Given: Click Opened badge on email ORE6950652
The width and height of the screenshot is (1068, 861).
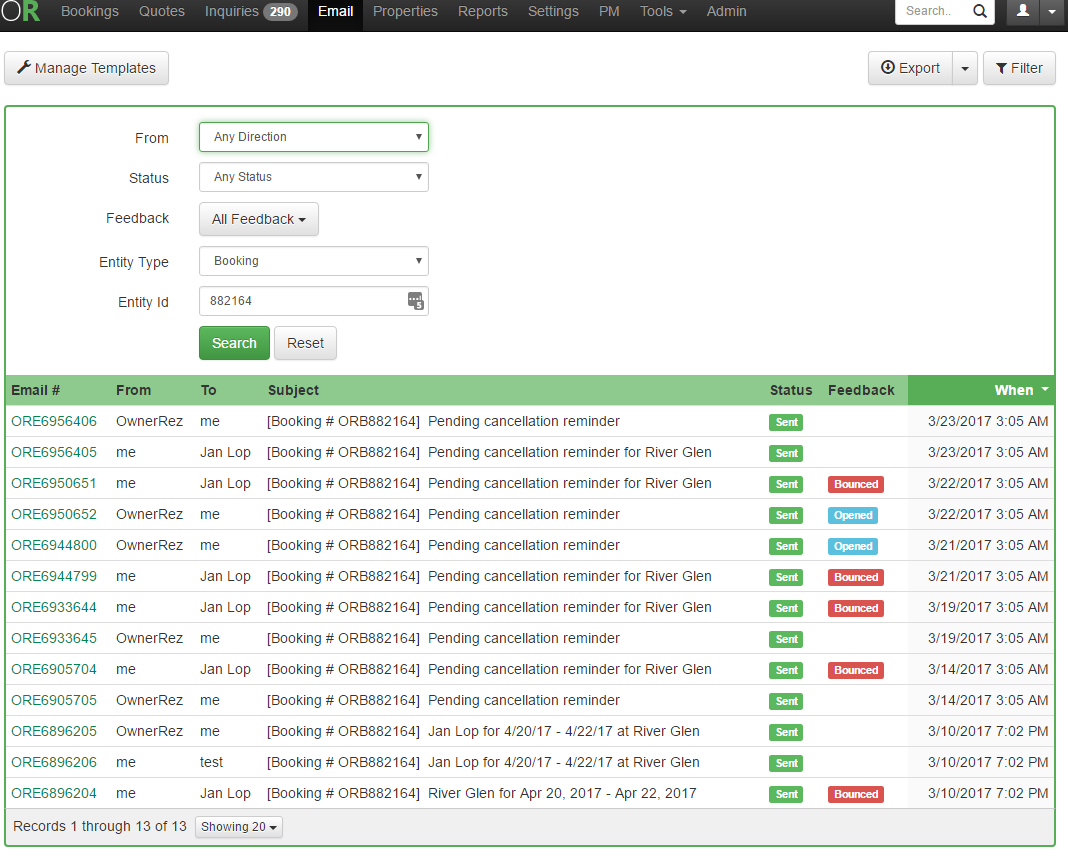Looking at the screenshot, I should 853,515.
